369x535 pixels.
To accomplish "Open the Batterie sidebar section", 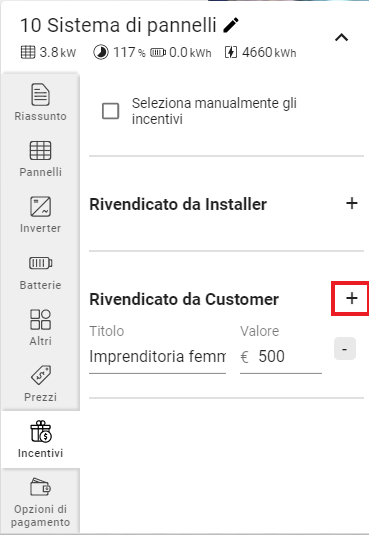I will point(40,271).
